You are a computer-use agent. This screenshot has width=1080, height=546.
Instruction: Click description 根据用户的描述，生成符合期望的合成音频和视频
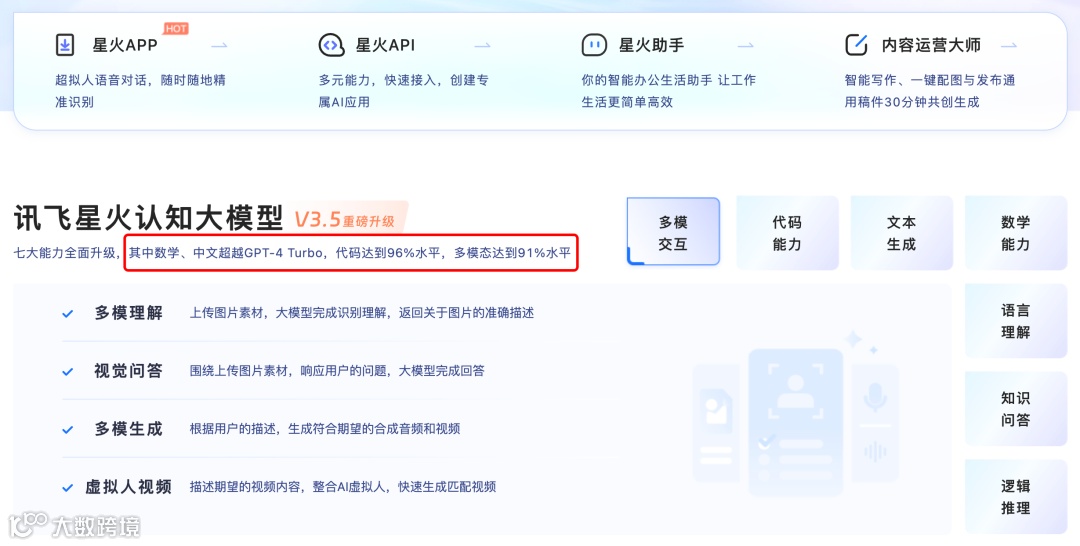(x=325, y=429)
